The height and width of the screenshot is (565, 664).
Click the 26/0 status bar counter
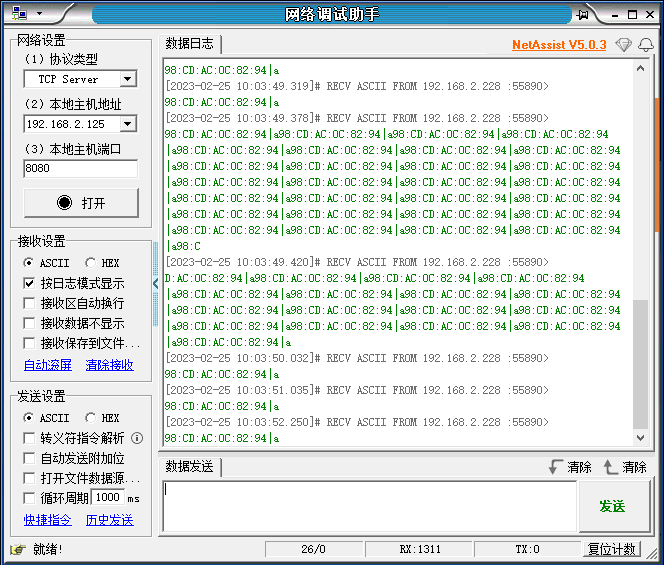[314, 549]
